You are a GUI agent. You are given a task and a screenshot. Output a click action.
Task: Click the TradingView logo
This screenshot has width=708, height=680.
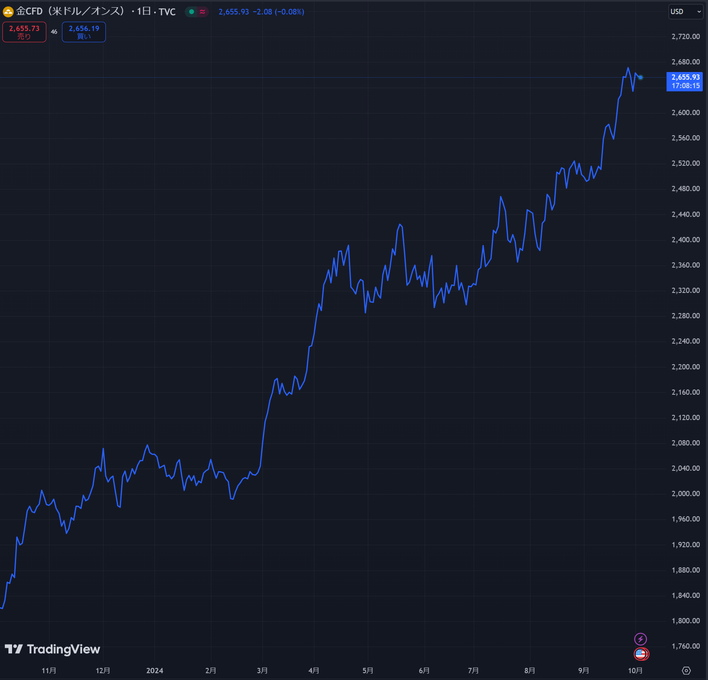pyautogui.click(x=43, y=649)
